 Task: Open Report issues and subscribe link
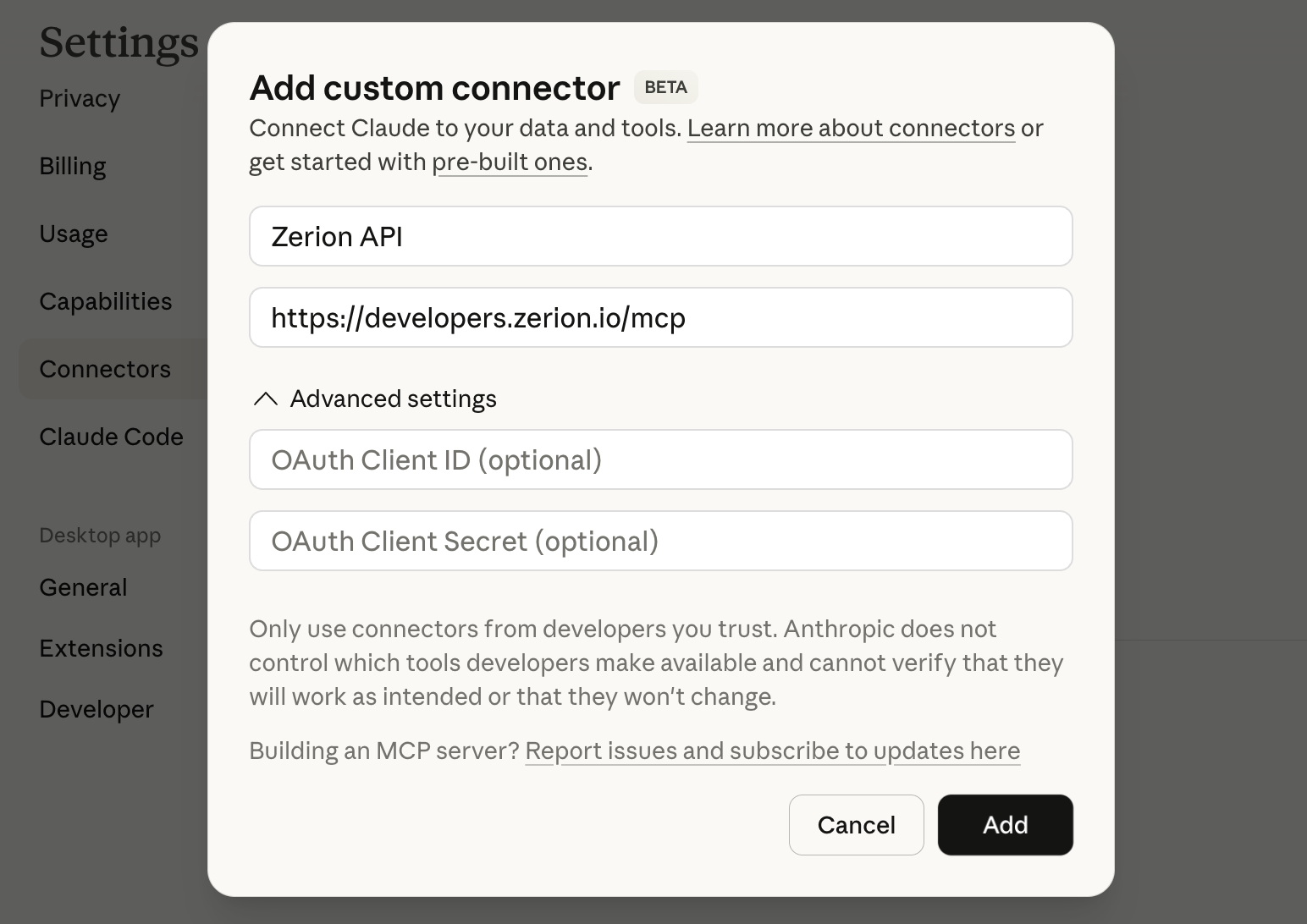772,751
